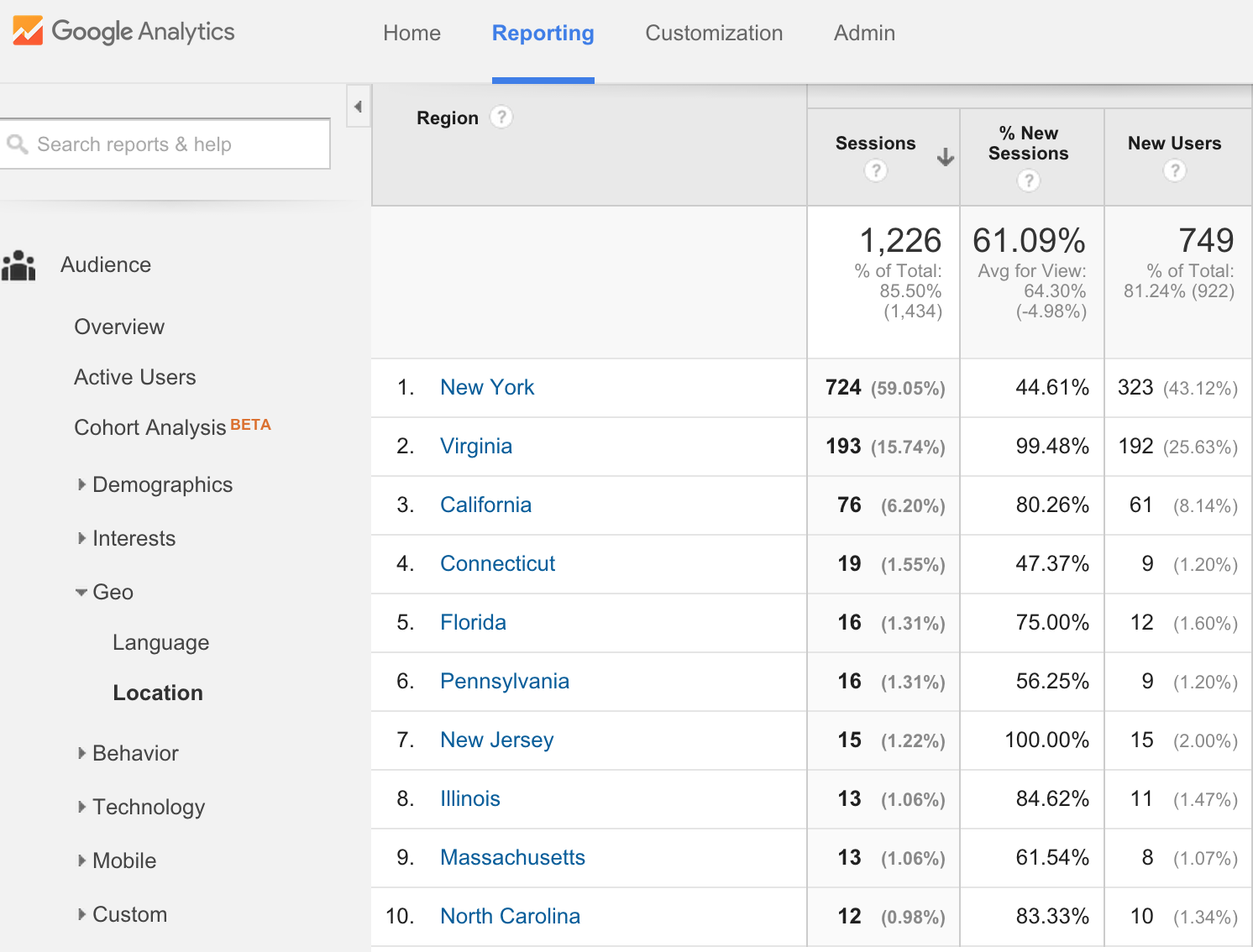The height and width of the screenshot is (952, 1253).
Task: Open the New Users help icon
Action: click(x=1175, y=170)
